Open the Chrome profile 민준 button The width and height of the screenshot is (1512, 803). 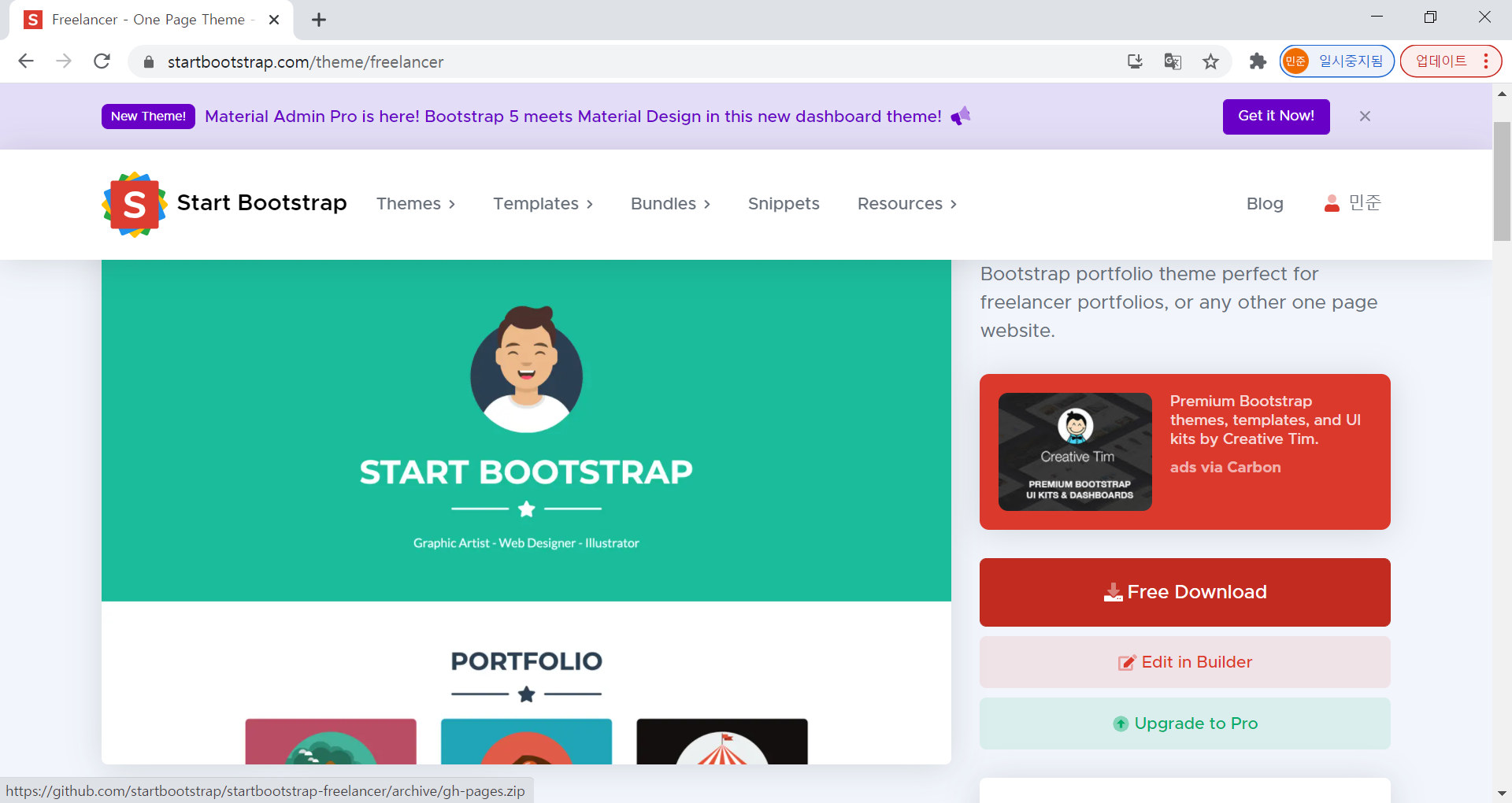pyautogui.click(x=1336, y=61)
